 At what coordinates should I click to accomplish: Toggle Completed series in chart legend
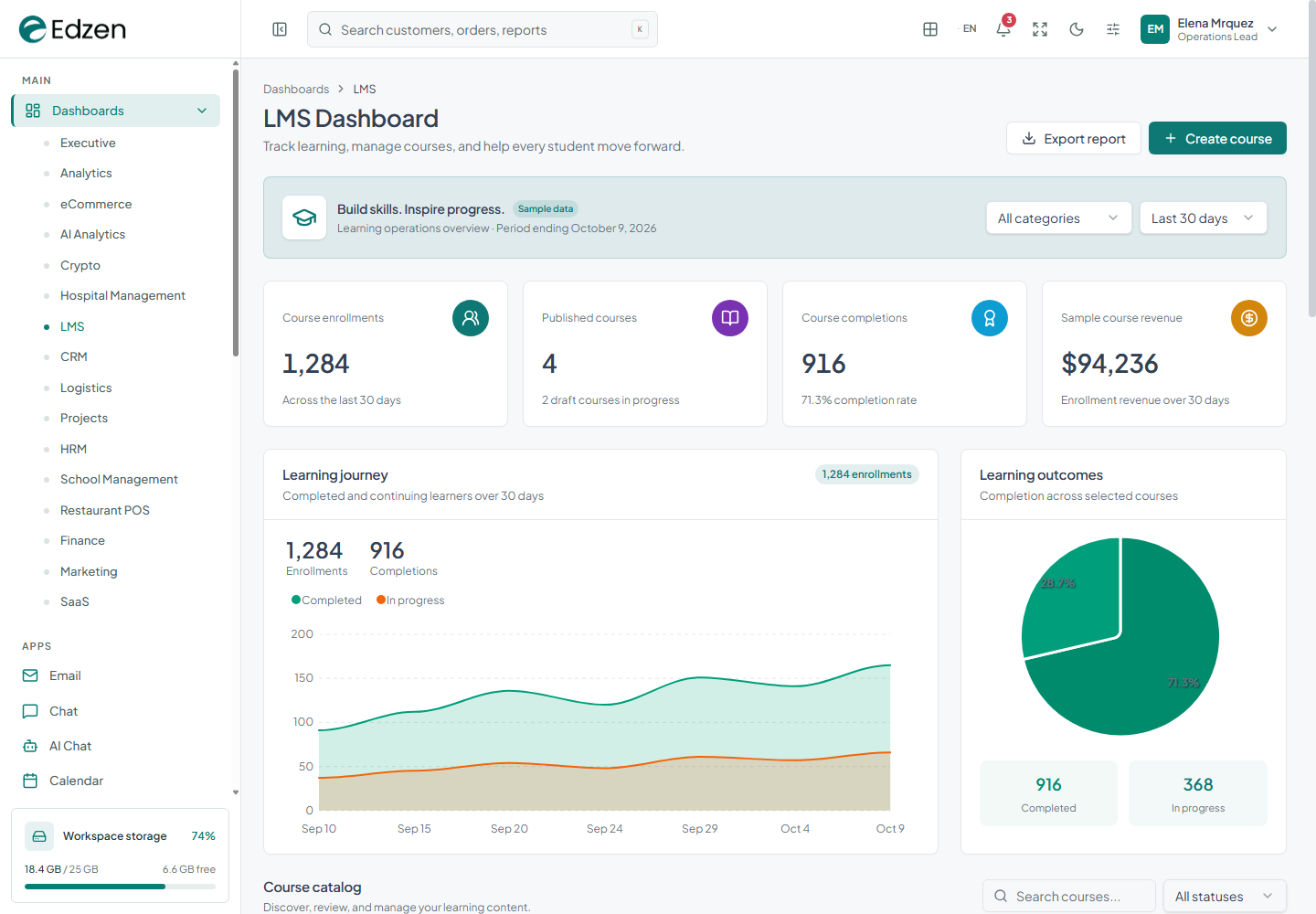click(x=326, y=600)
